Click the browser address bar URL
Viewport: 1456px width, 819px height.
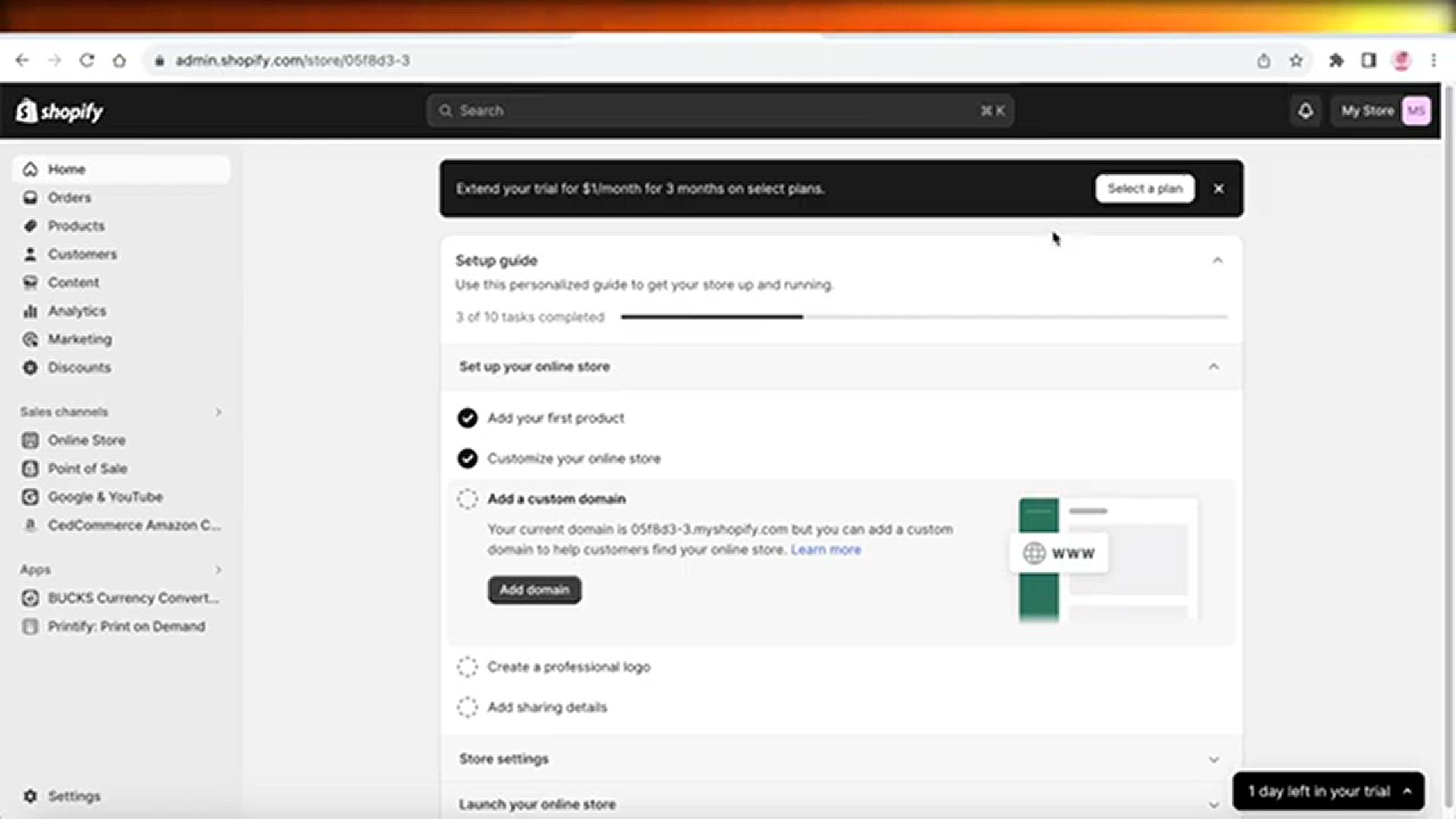tap(293, 61)
